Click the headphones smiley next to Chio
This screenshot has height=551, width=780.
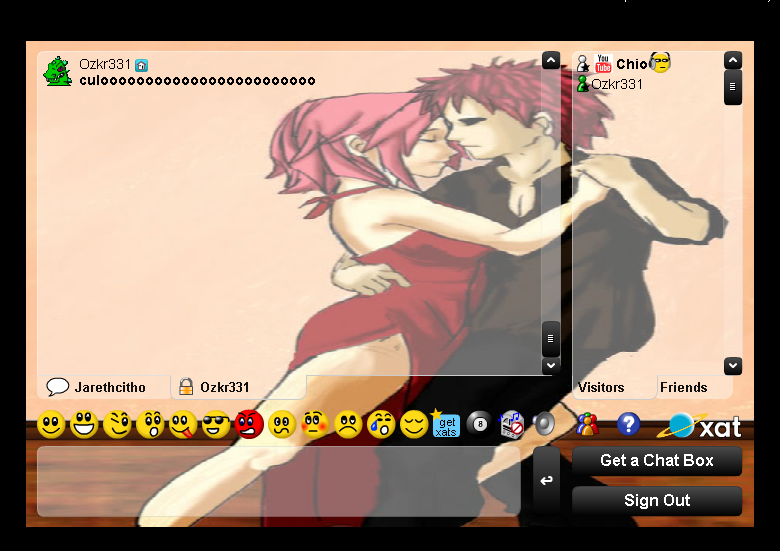(x=660, y=62)
